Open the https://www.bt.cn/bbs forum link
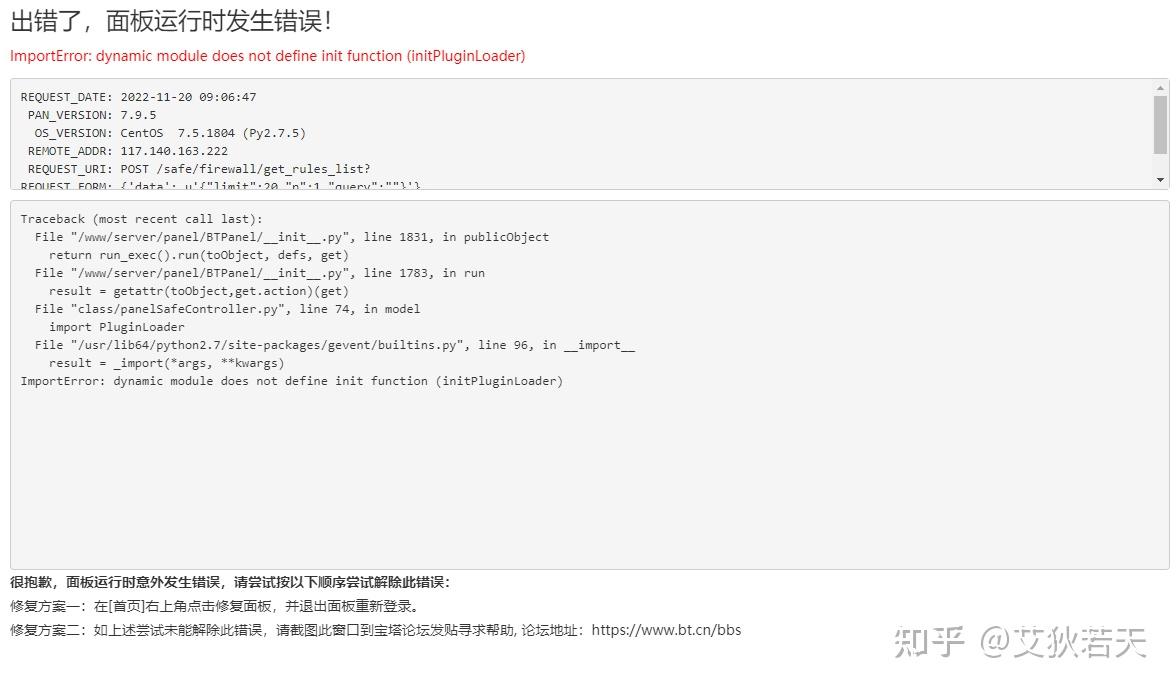Screen dimensions: 1176x690 pos(667,630)
